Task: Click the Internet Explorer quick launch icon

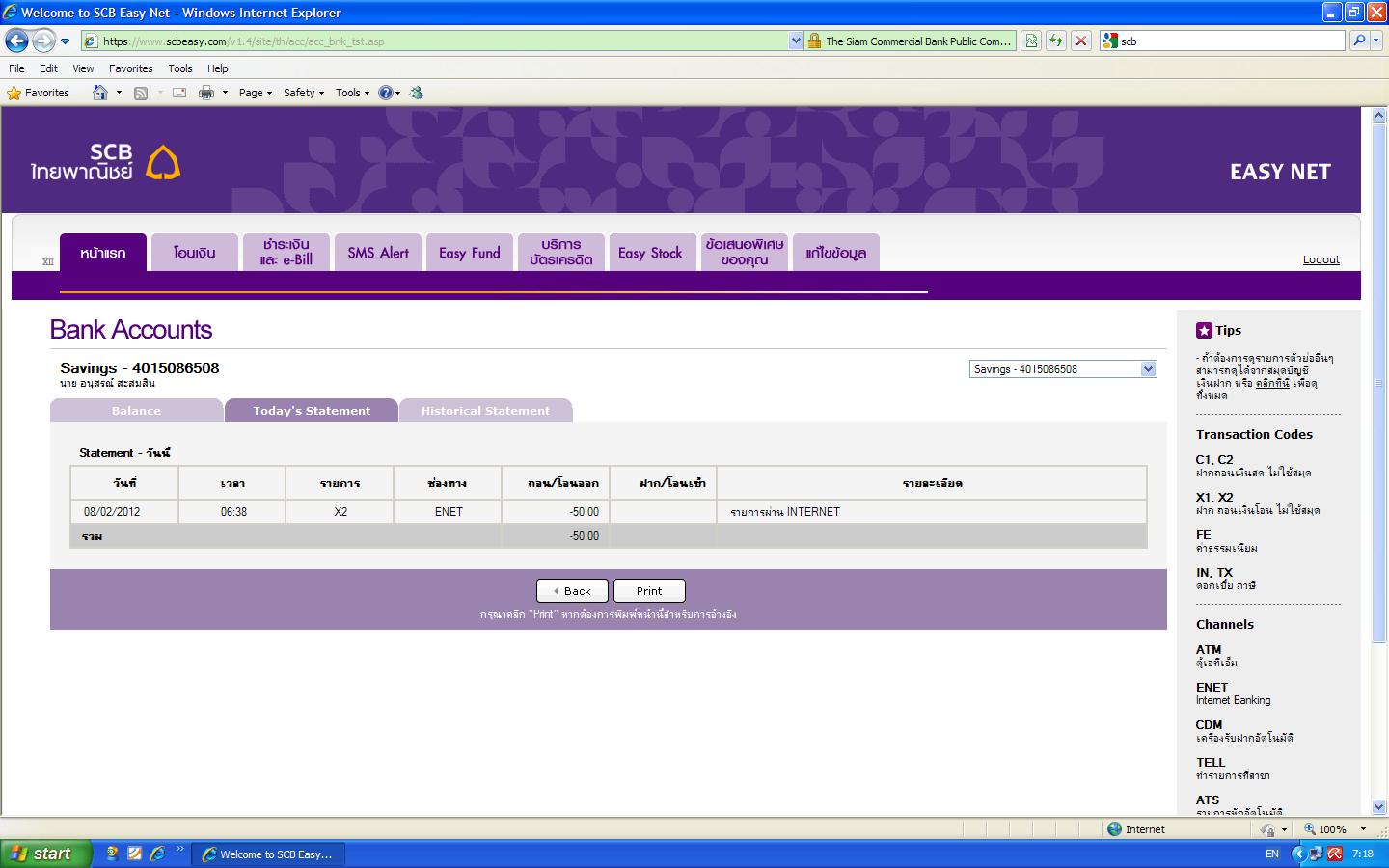Action: [157, 854]
